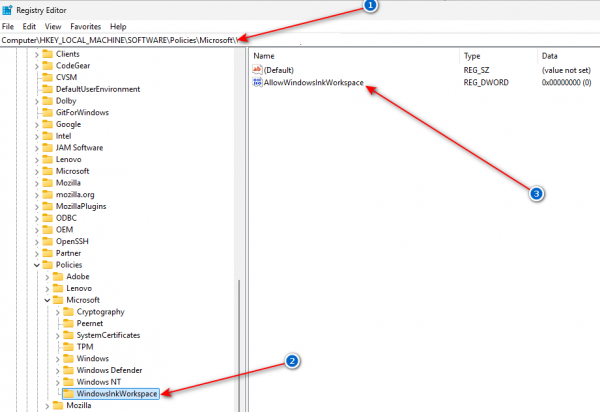Open the Favorites menu

[84, 26]
